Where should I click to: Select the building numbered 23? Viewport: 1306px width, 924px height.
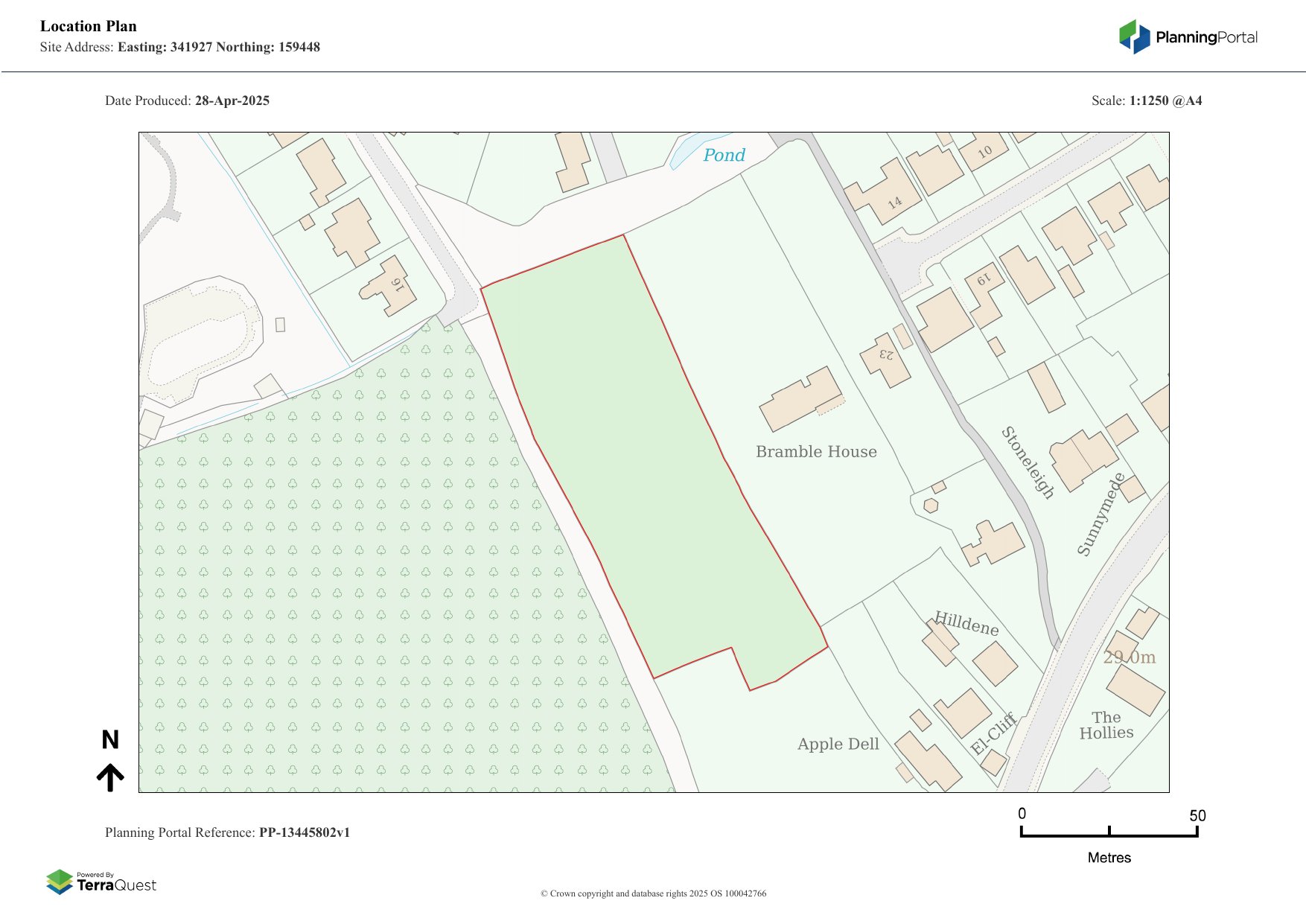(885, 360)
